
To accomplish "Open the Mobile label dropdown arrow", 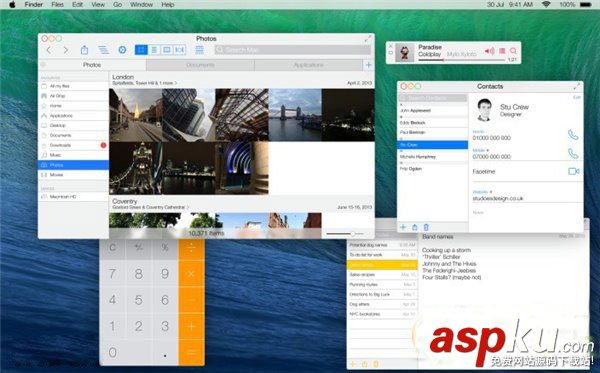I will point(488,150).
